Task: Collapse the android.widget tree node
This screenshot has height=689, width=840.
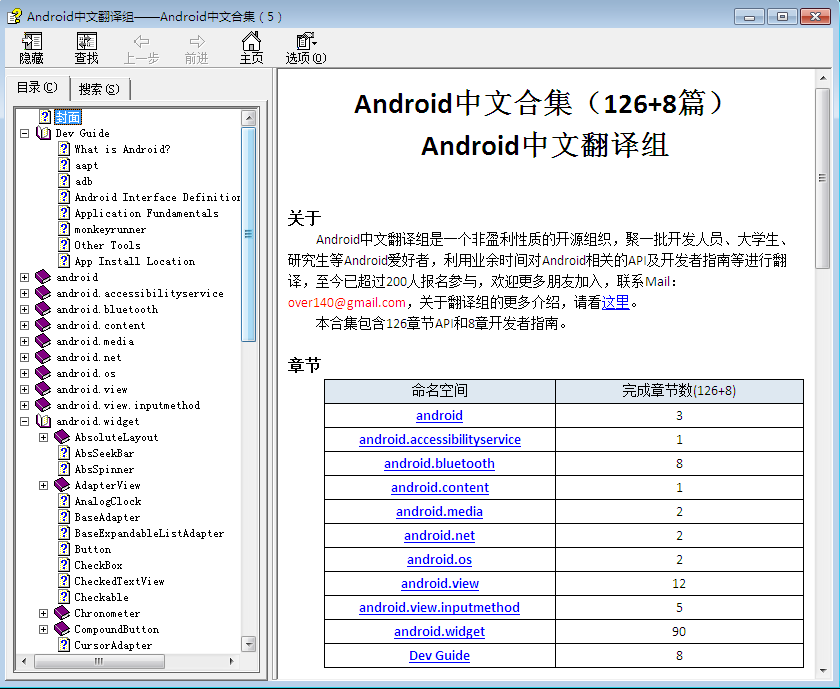Action: coord(25,422)
